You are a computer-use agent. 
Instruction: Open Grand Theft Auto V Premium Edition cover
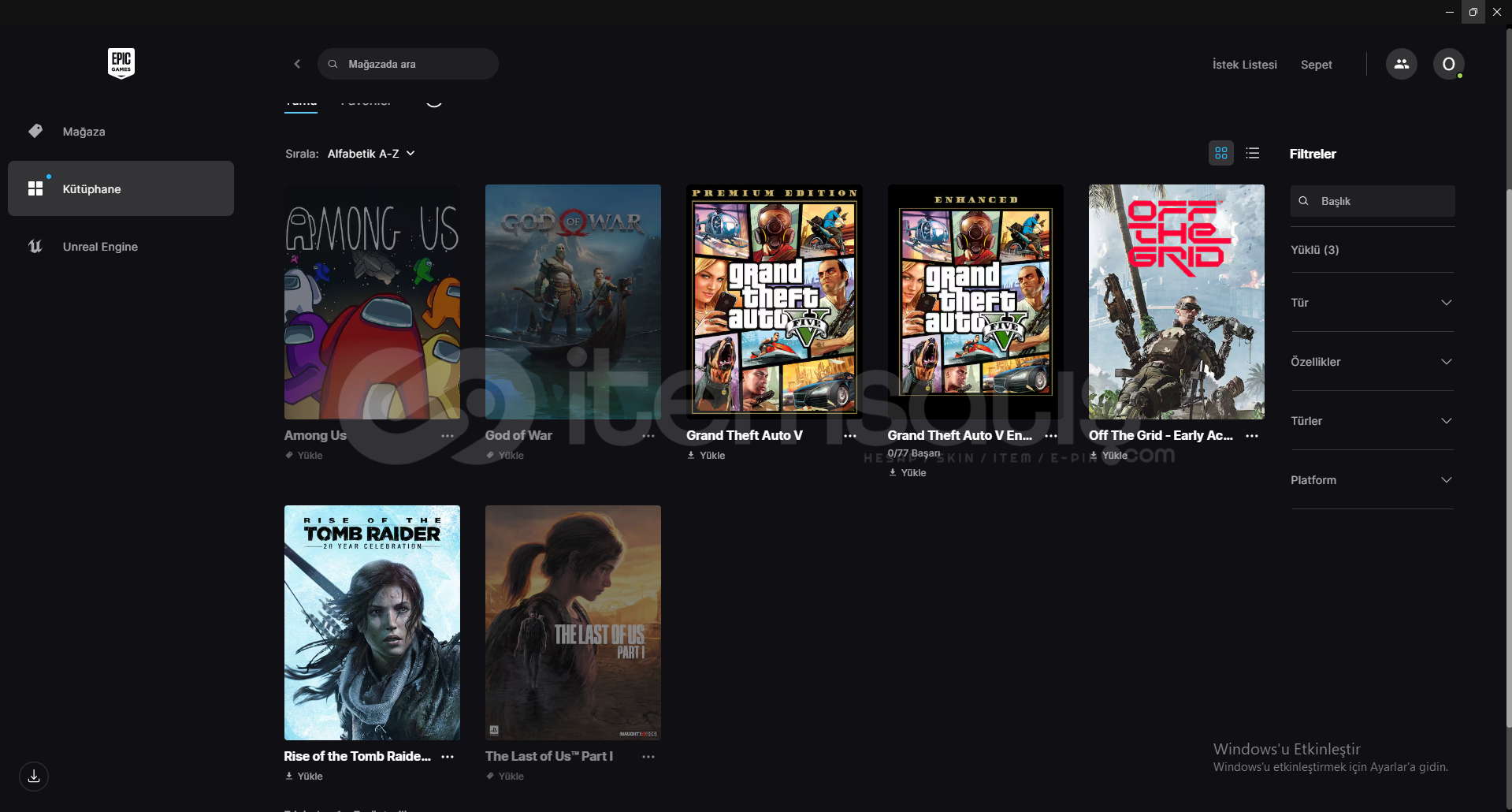click(775, 302)
